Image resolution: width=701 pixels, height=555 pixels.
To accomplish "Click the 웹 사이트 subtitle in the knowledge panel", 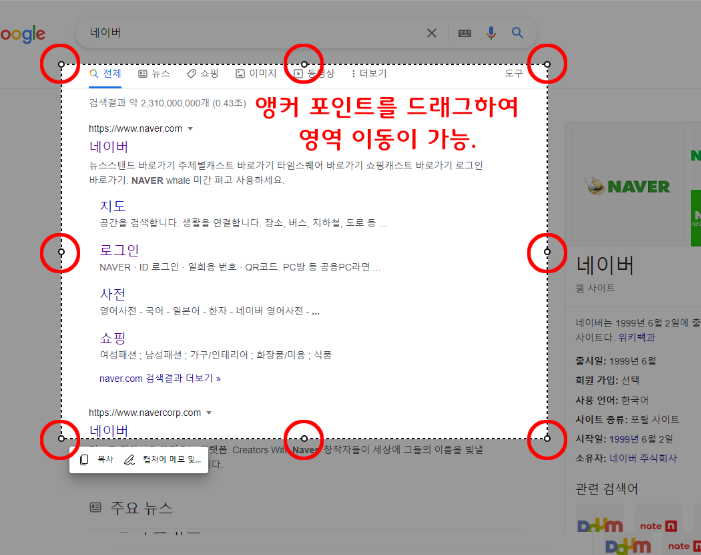I will [x=595, y=288].
